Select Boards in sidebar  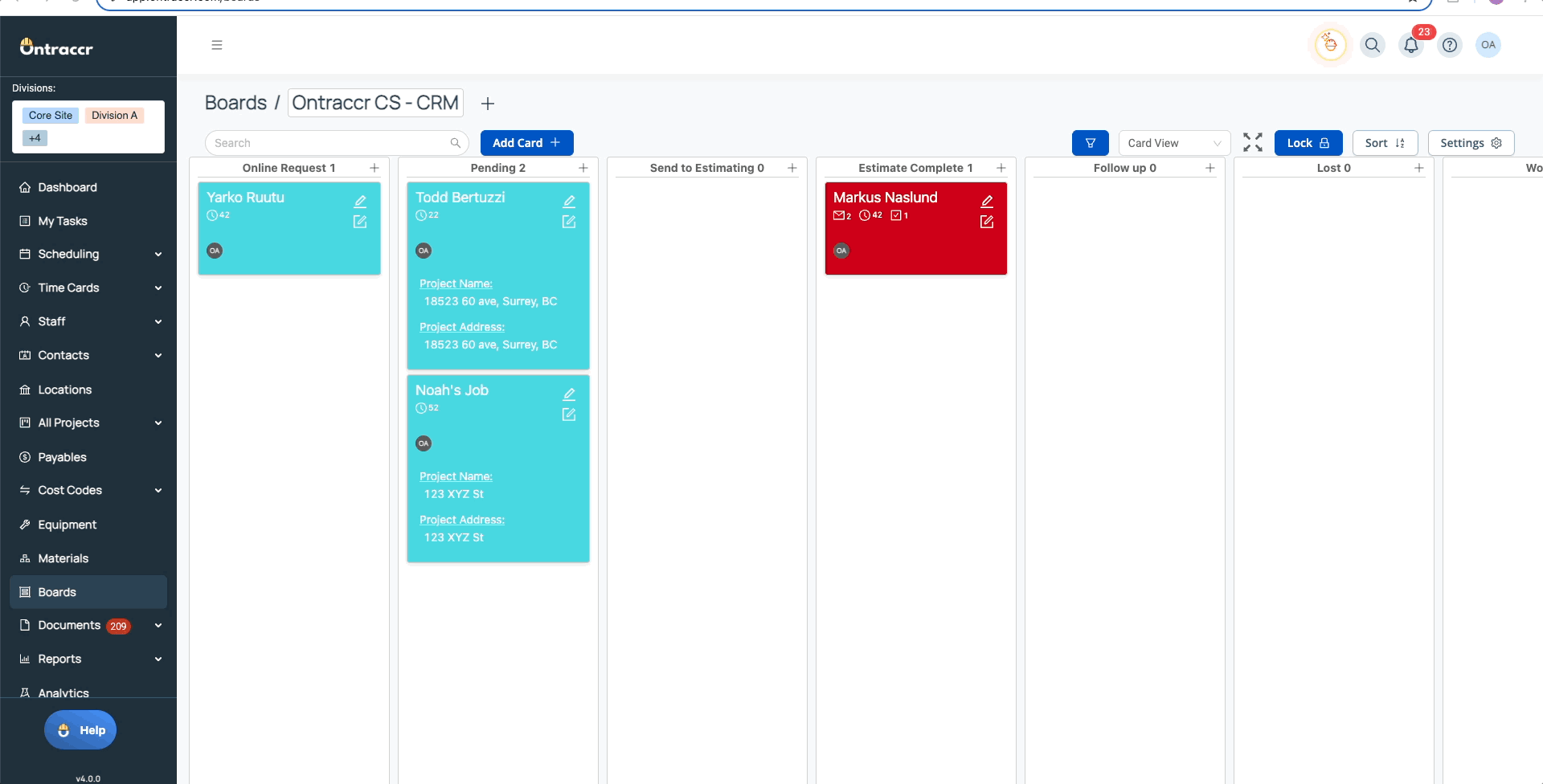pyautogui.click(x=88, y=592)
